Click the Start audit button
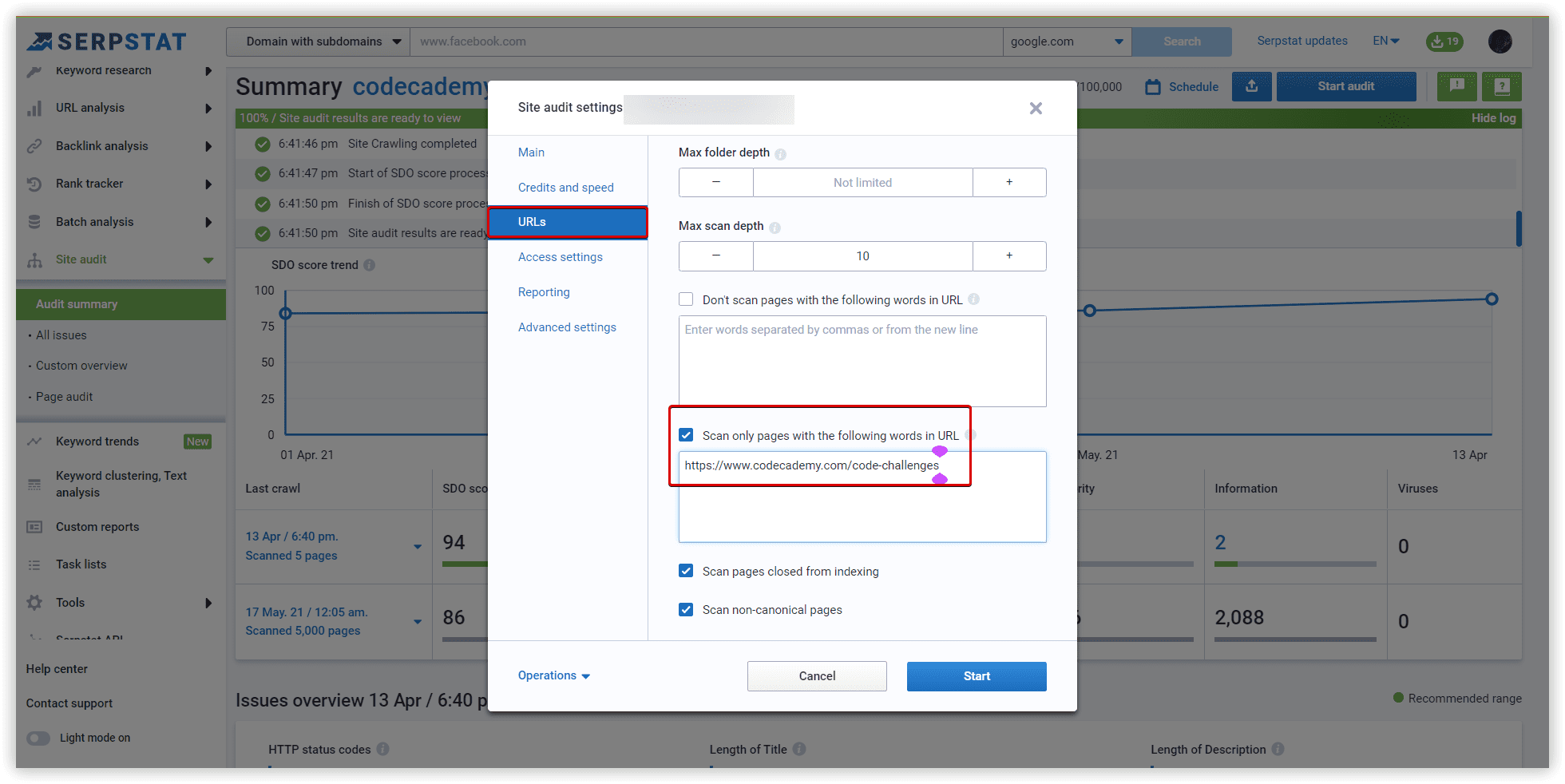This screenshot has width=1565, height=784. 1346,86
